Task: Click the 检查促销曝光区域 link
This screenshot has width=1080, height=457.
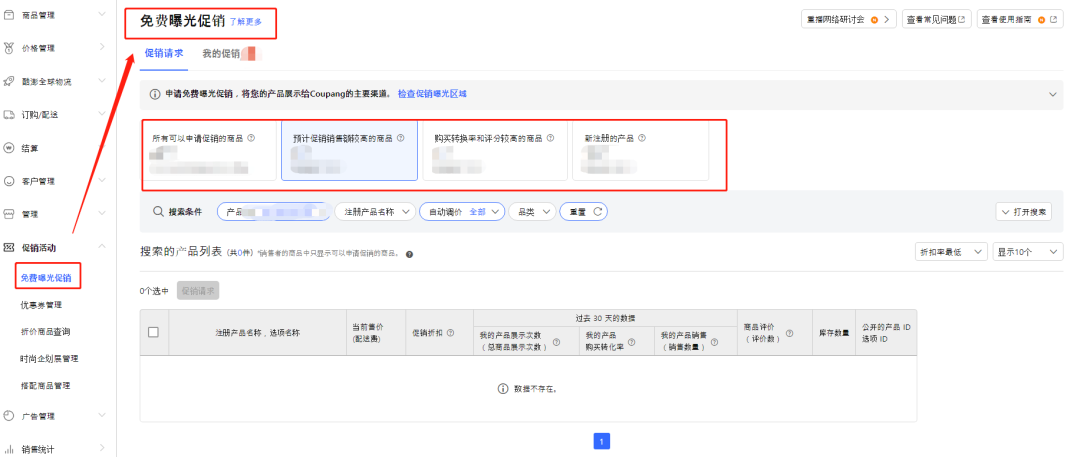Action: coord(432,94)
